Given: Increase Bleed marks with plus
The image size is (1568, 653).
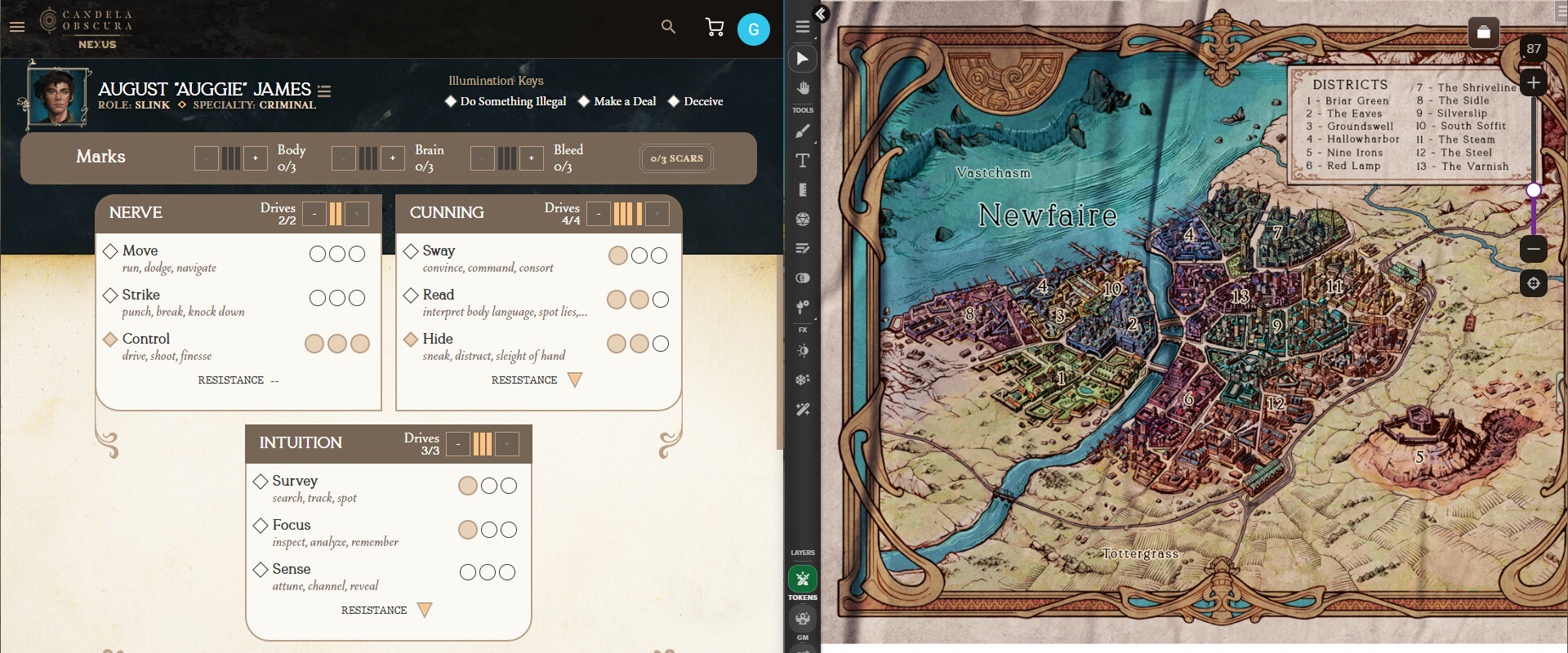Looking at the screenshot, I should pos(532,158).
